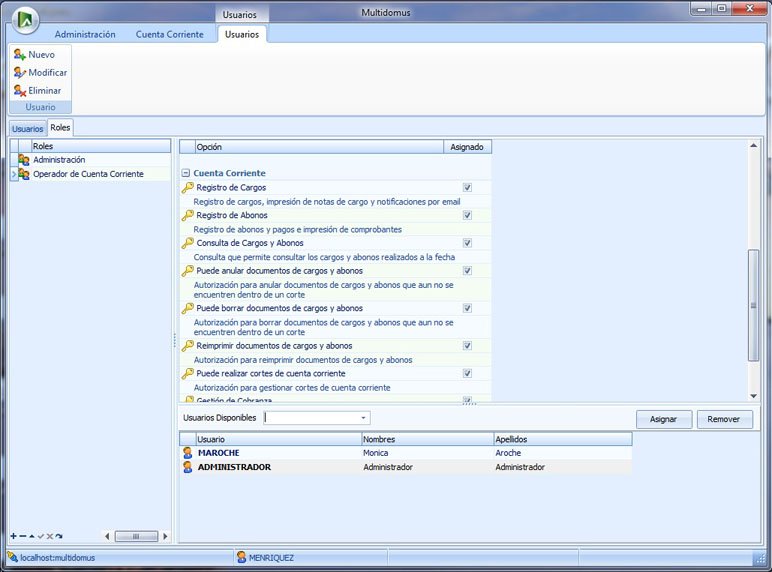Expand the Operador de Cuenta Corriente row
This screenshot has width=772, height=572.
(x=14, y=174)
